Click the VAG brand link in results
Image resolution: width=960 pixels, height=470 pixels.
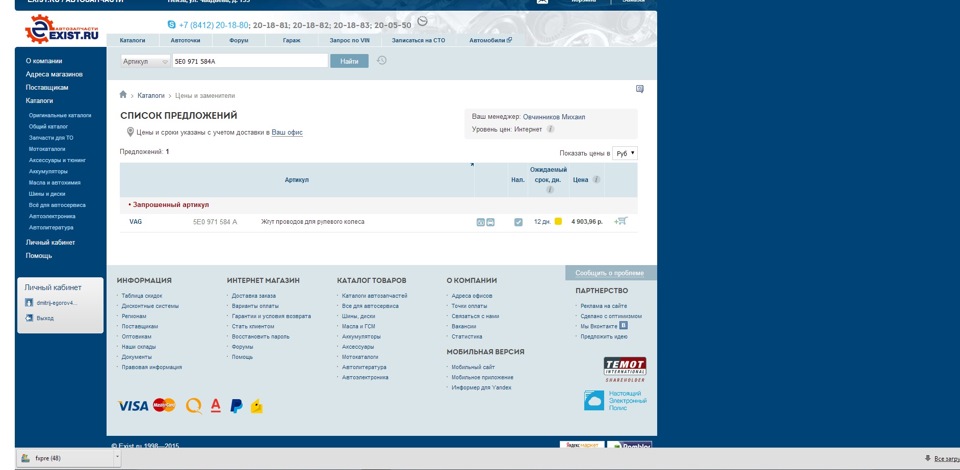point(135,222)
